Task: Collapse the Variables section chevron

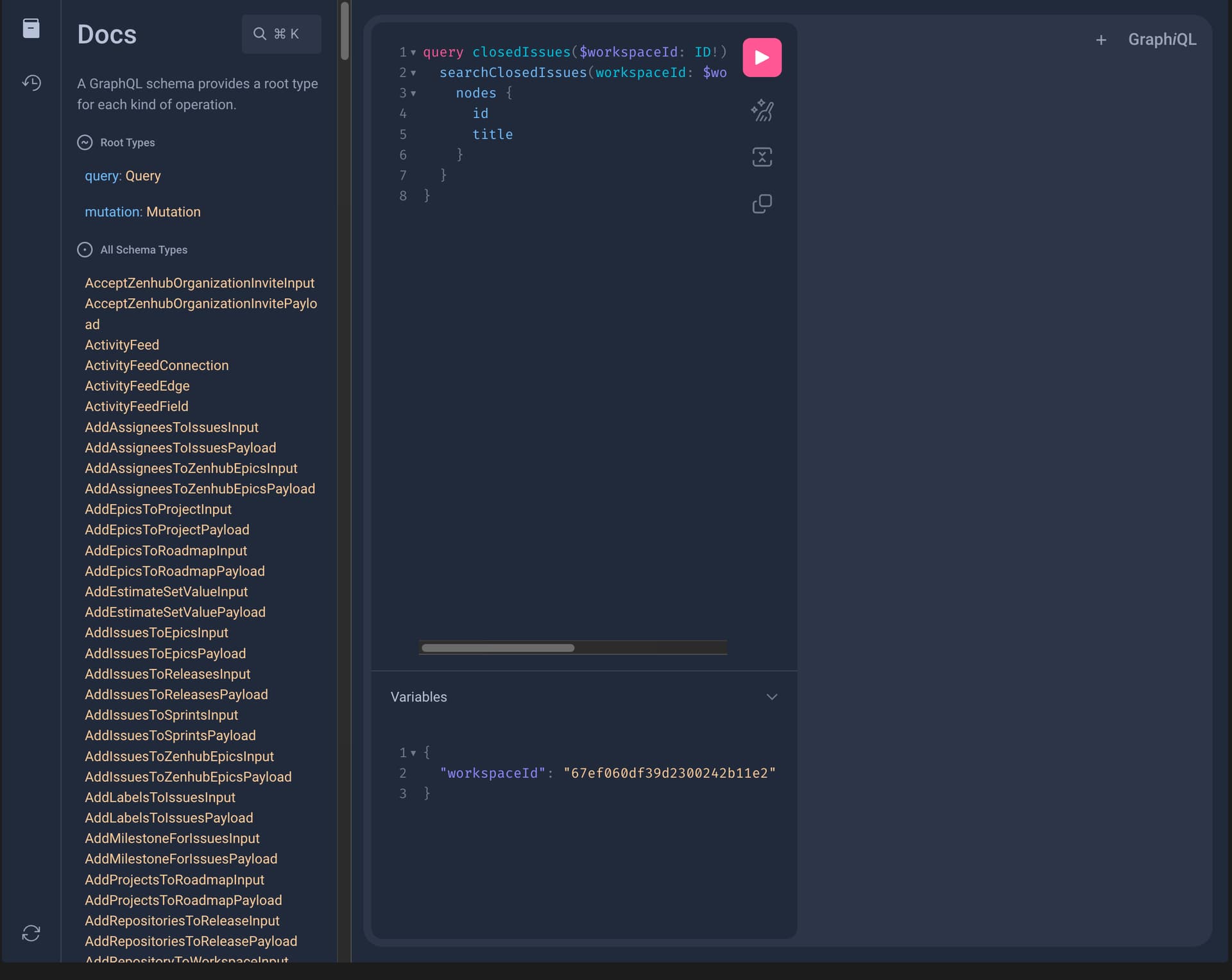Action: tap(771, 697)
